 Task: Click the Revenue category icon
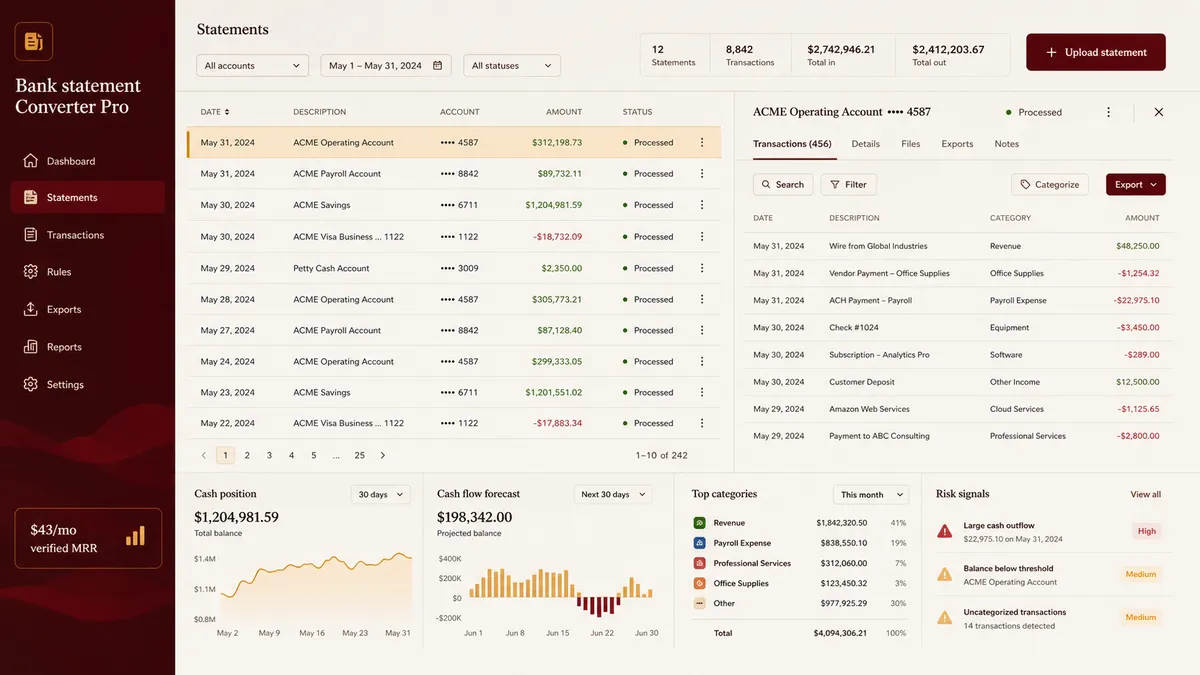pos(700,523)
